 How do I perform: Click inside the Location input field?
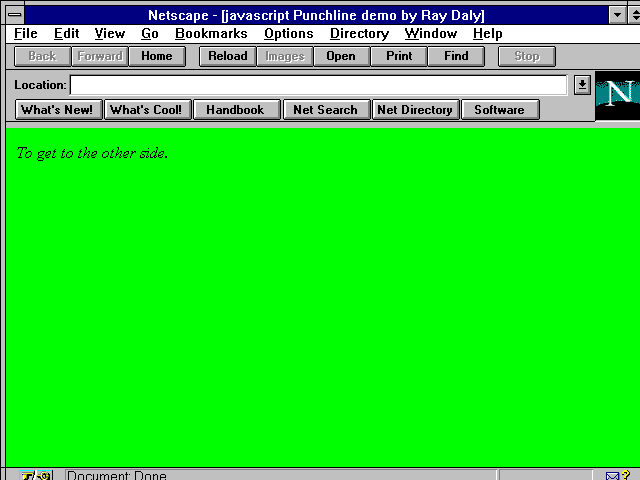(x=318, y=85)
